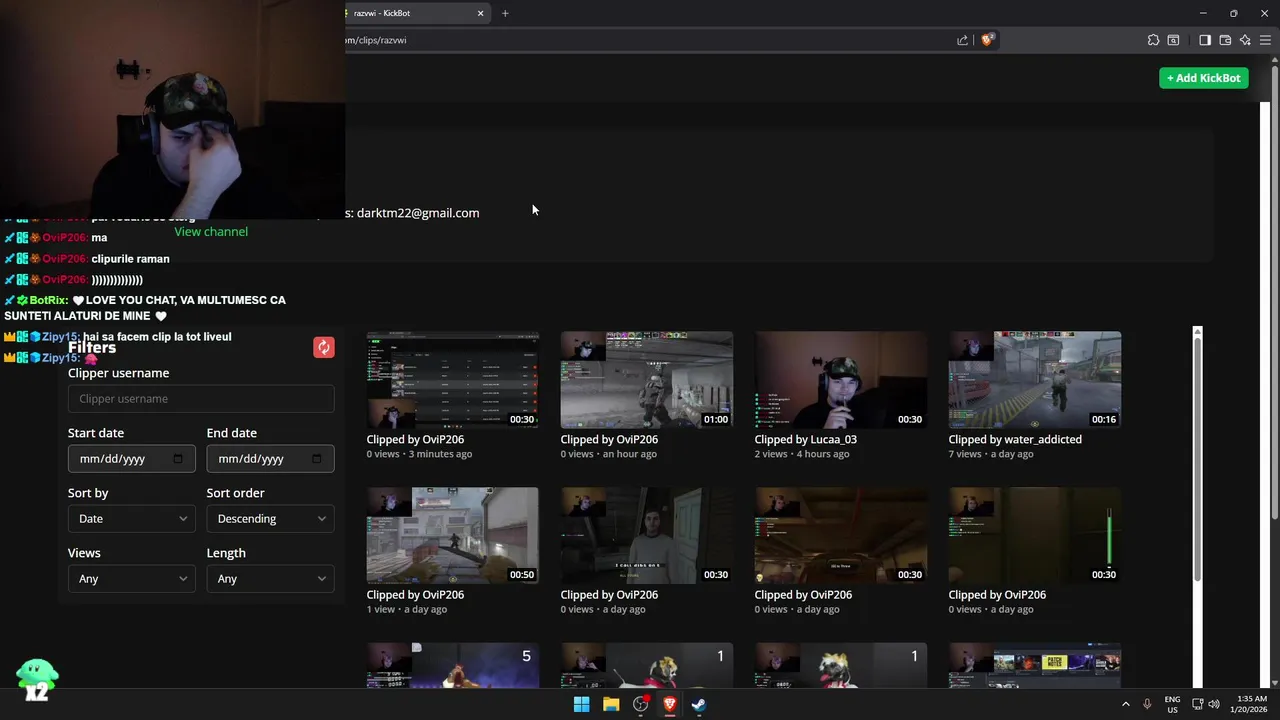Click the clip thumbnail with badge number 5
This screenshot has width=1280, height=720.
(453, 665)
